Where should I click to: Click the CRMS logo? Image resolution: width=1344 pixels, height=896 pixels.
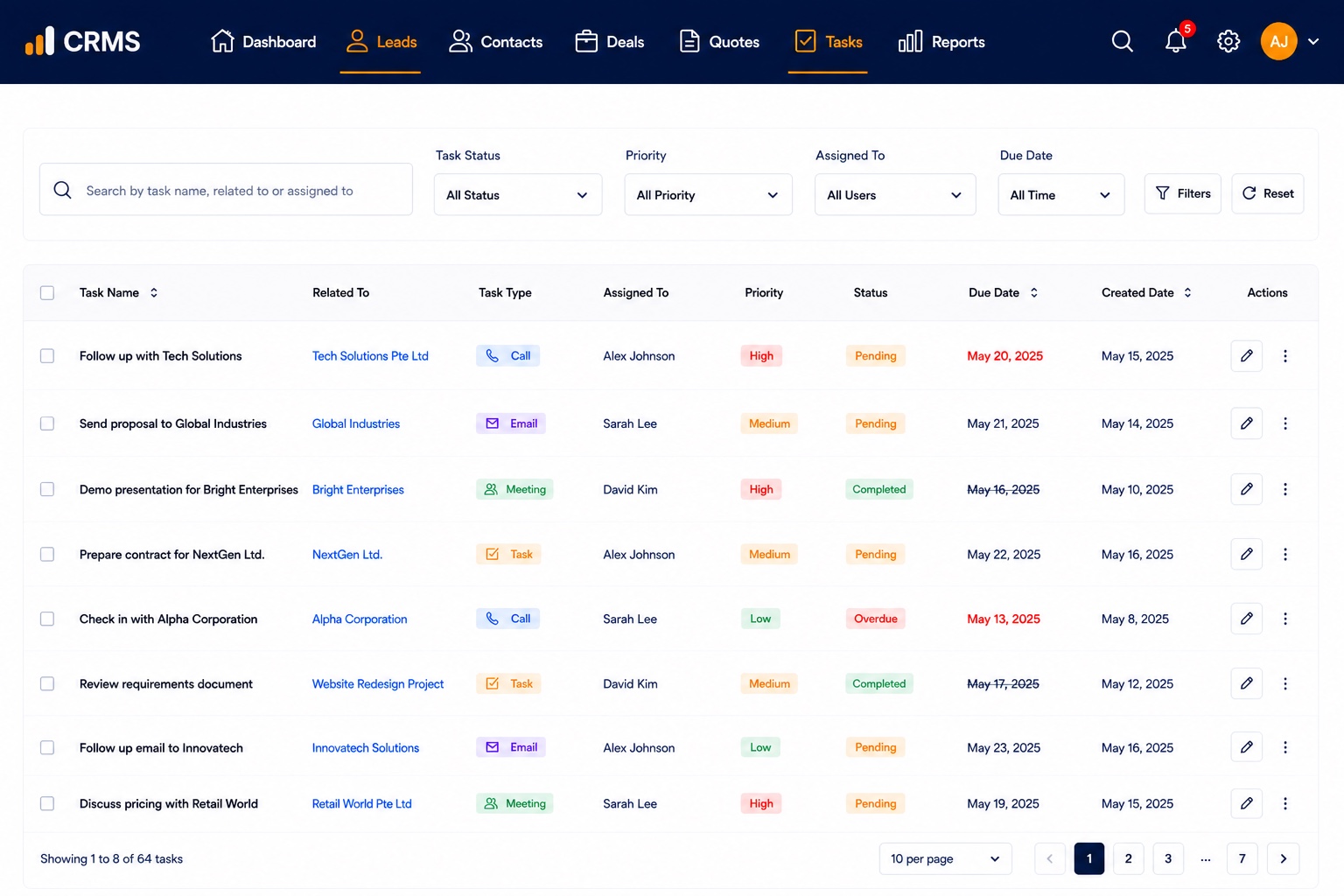(x=82, y=41)
